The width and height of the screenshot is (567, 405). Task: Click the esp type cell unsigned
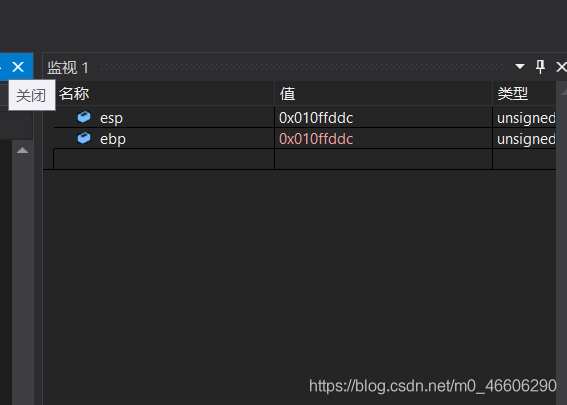tap(526, 118)
